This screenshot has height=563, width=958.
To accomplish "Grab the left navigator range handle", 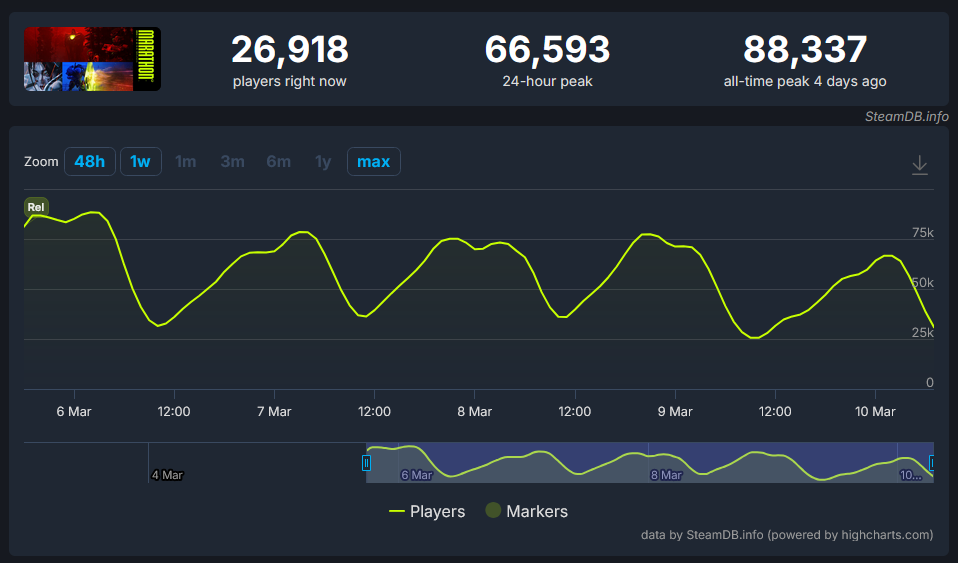I will pyautogui.click(x=366, y=463).
